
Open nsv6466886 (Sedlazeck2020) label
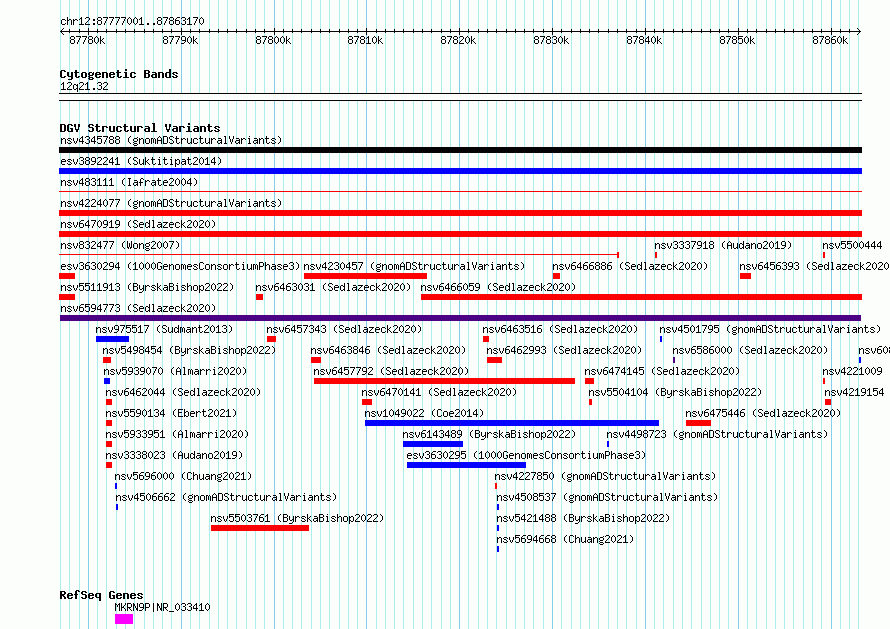click(x=630, y=266)
